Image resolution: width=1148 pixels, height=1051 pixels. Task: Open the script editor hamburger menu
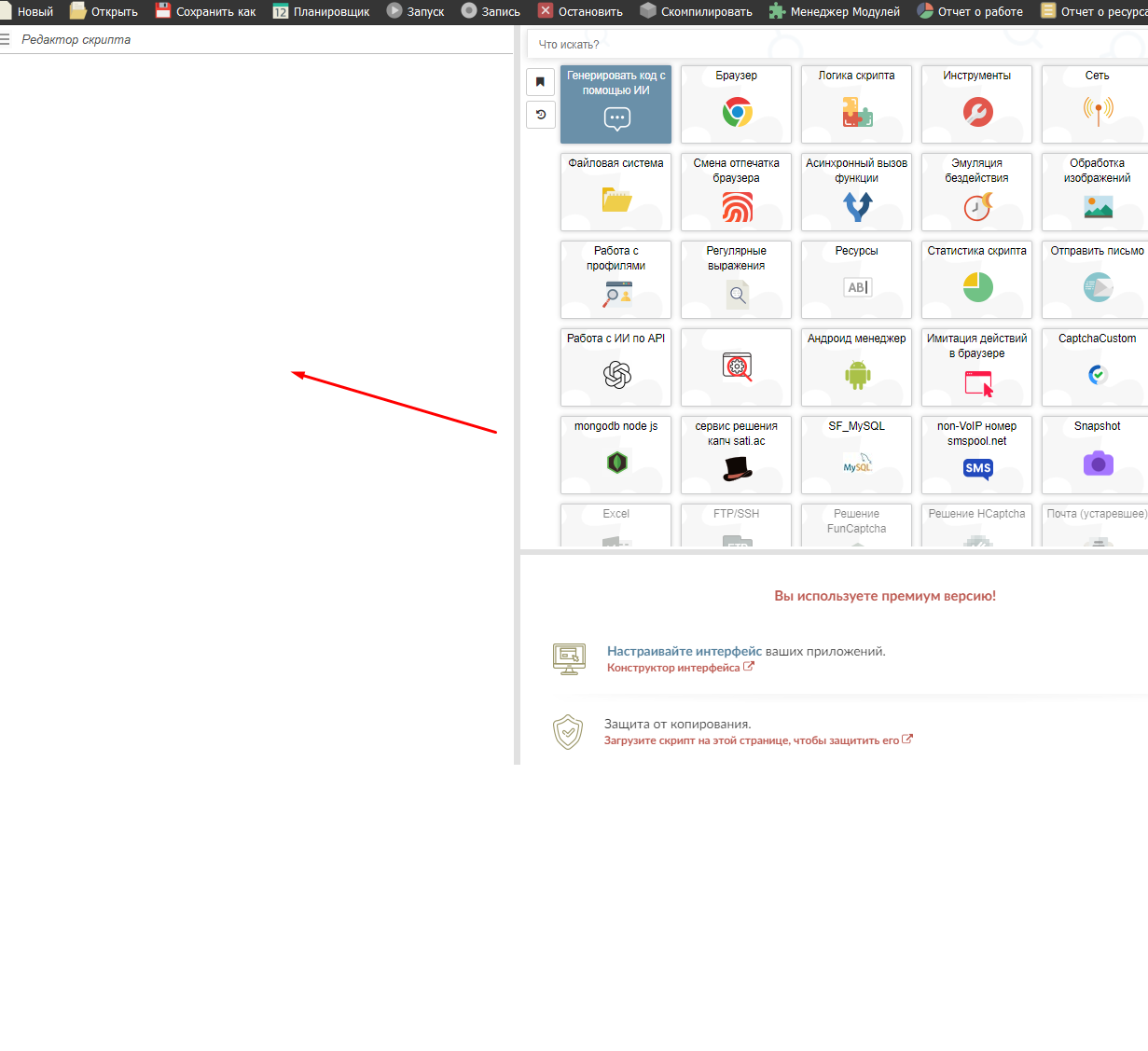pyautogui.click(x=5, y=40)
